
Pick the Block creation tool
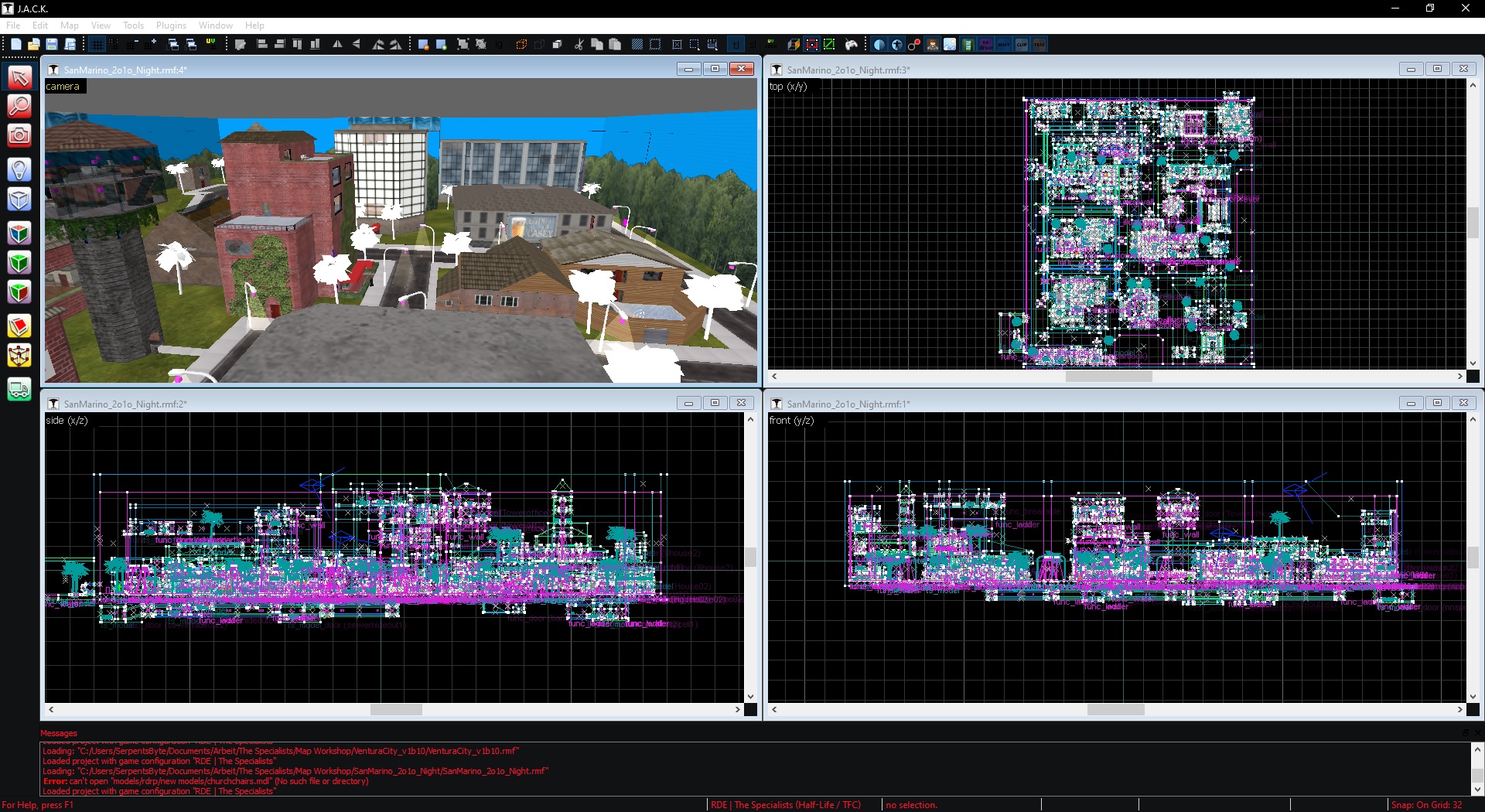[19, 200]
